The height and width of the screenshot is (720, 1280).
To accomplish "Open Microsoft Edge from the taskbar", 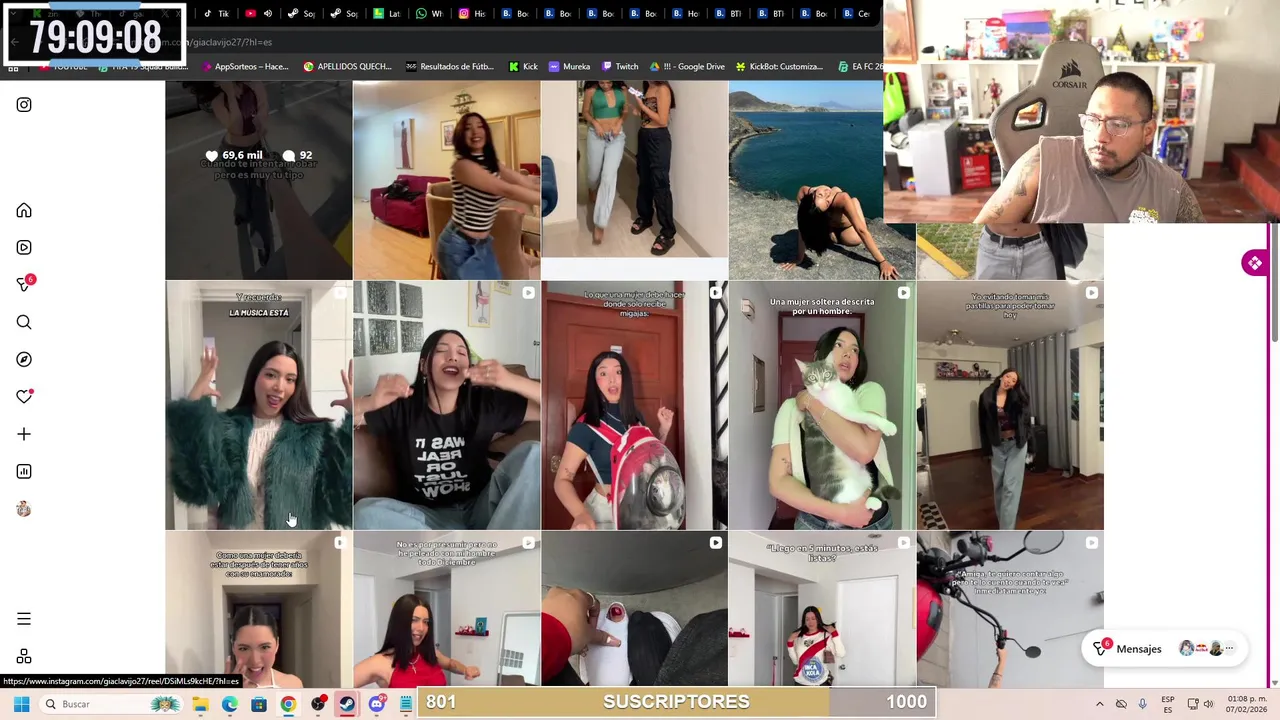I will tap(229, 705).
